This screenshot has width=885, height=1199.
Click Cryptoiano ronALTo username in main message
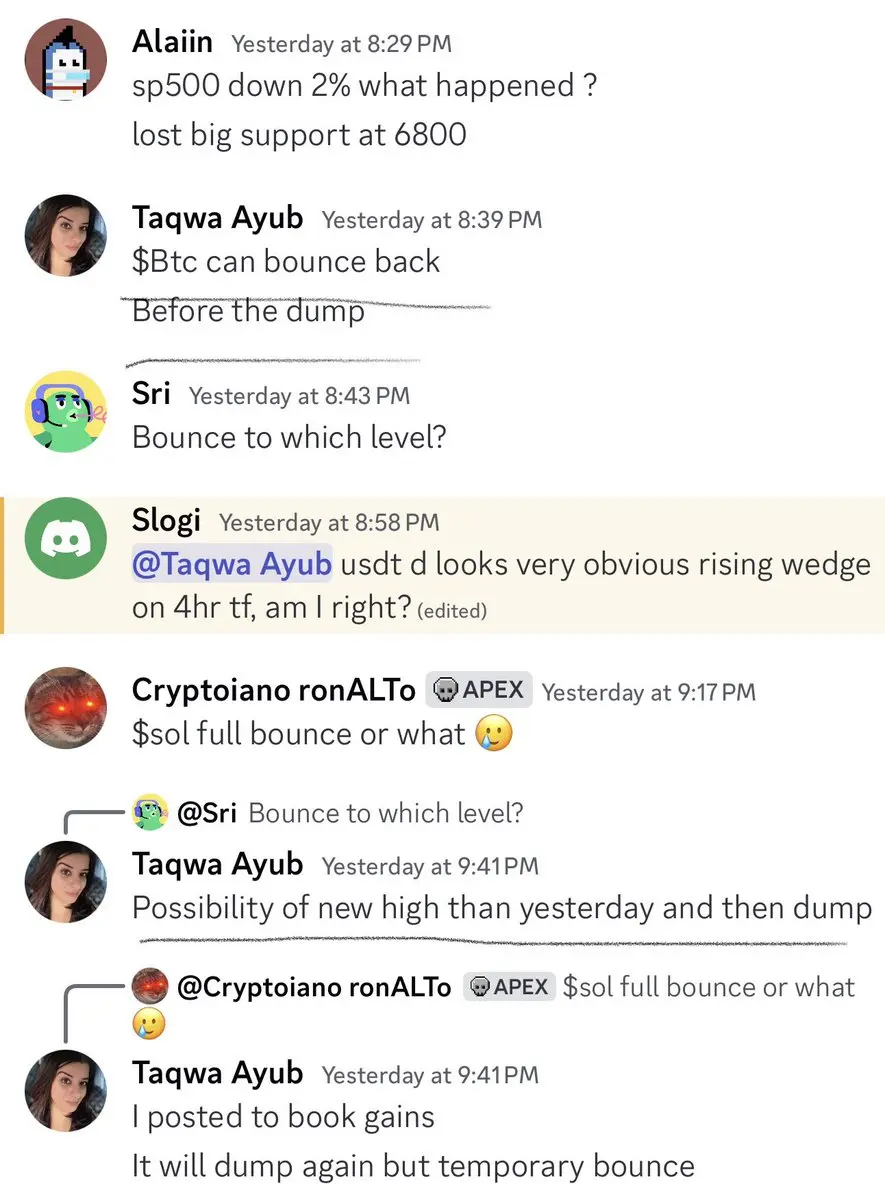click(273, 690)
